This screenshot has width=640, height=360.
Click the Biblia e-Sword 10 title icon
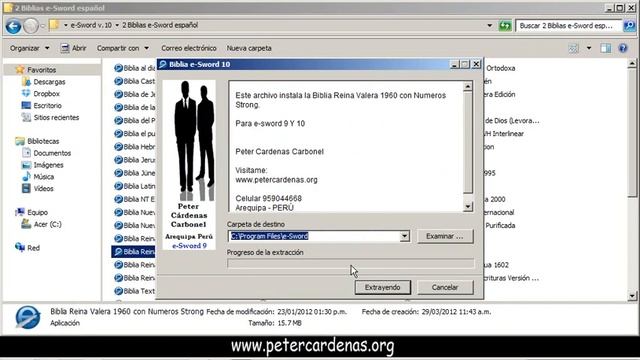pyautogui.click(x=163, y=64)
